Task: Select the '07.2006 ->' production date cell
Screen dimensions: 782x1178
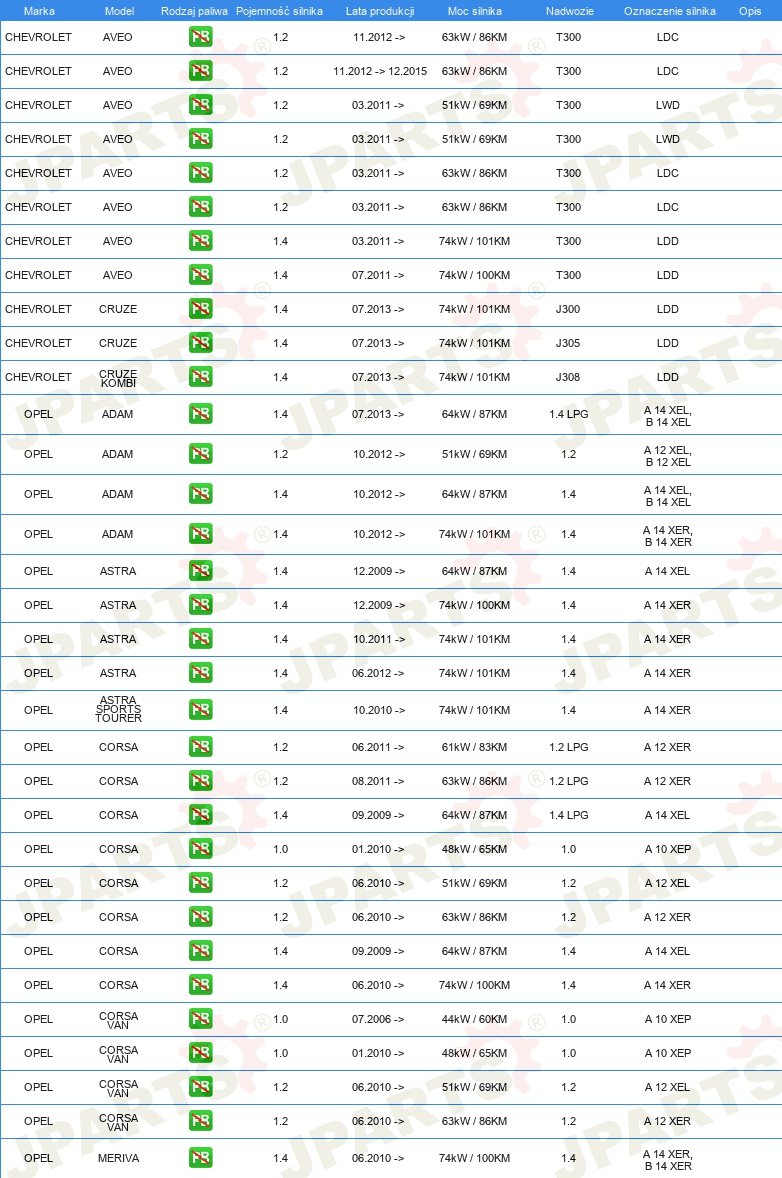Action: [x=379, y=1019]
